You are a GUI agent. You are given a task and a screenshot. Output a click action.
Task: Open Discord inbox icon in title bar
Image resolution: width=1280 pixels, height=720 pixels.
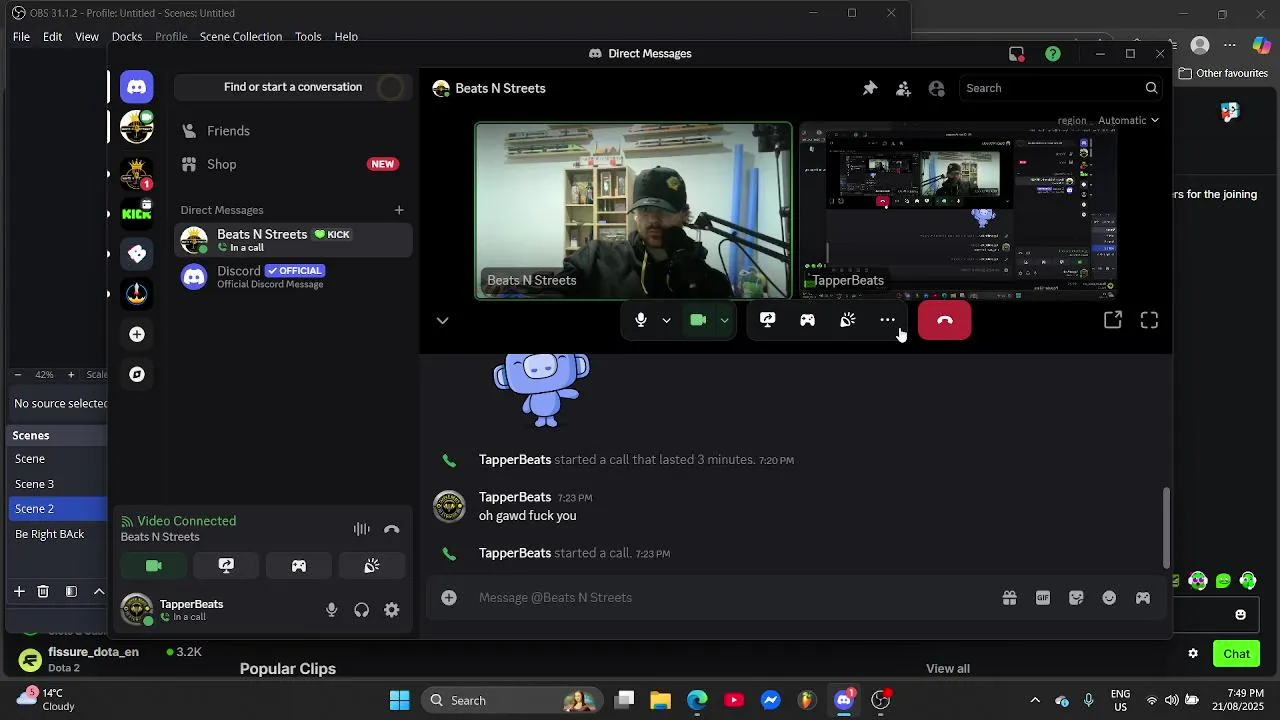(x=1017, y=54)
